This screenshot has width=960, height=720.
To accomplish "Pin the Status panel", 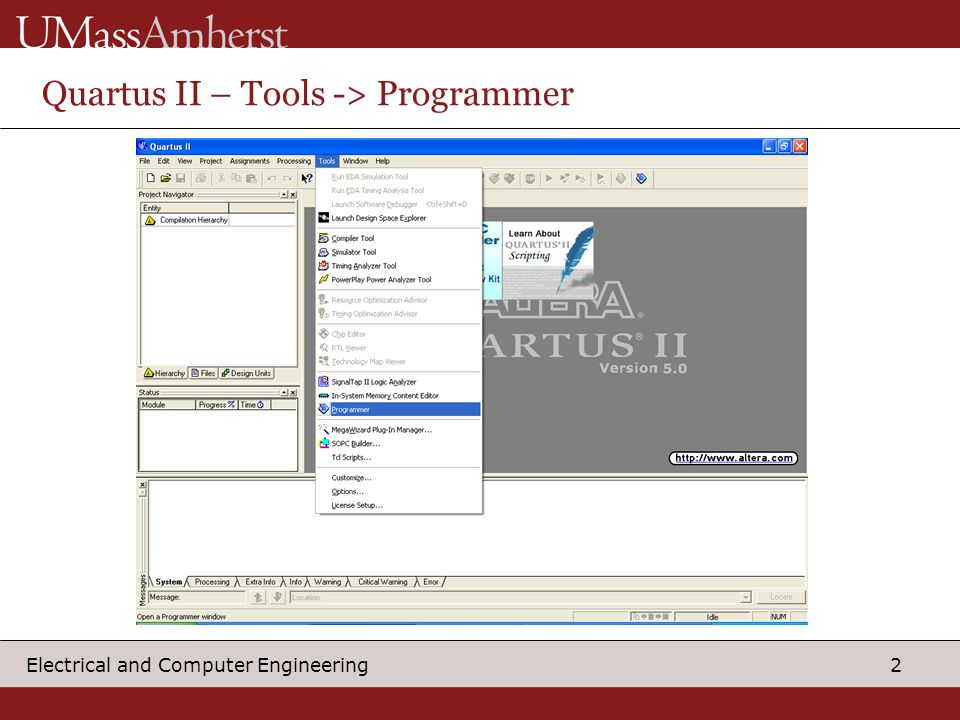I will click(285, 392).
